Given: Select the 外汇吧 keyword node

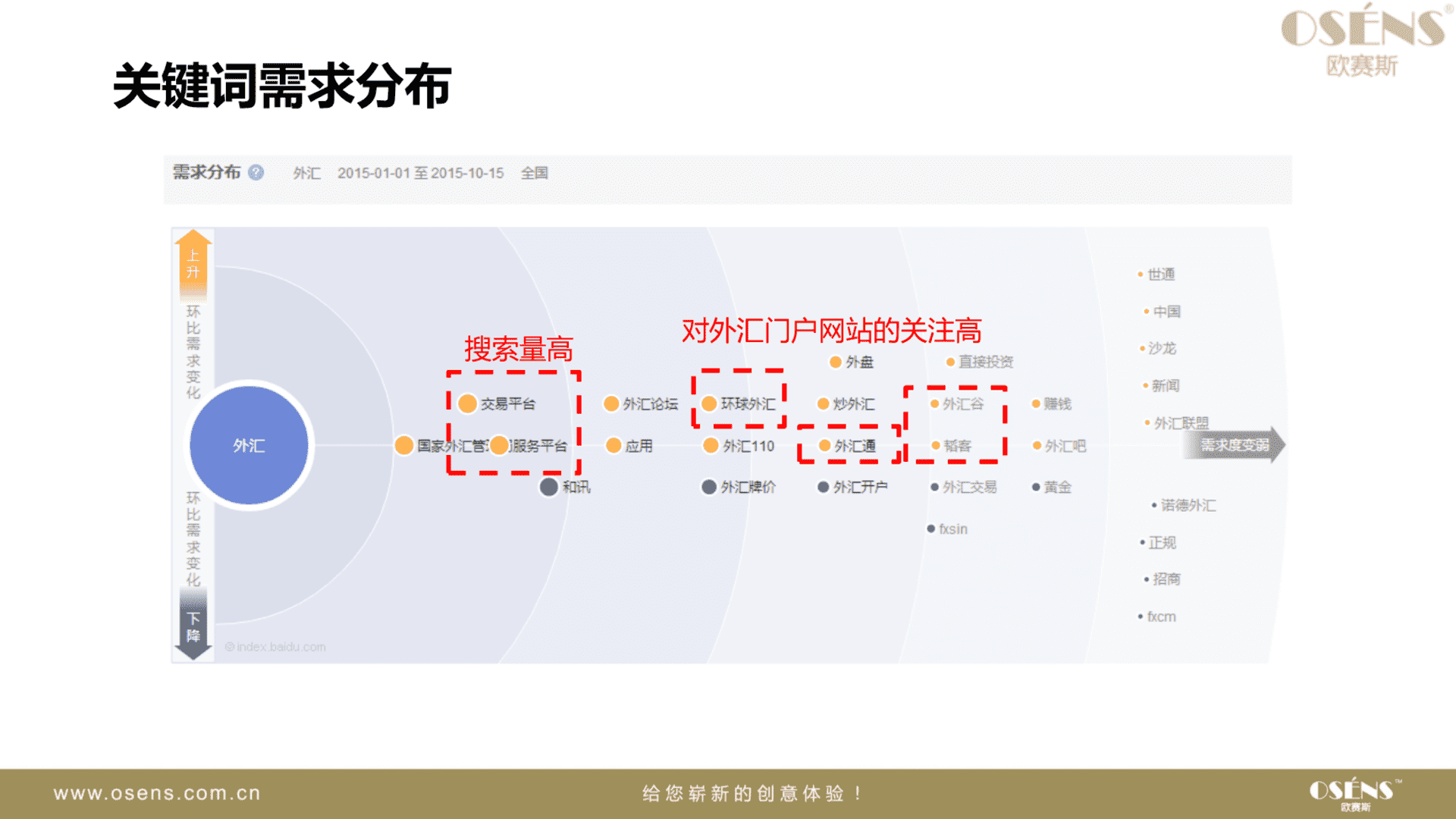Looking at the screenshot, I should pyautogui.click(x=1059, y=445).
